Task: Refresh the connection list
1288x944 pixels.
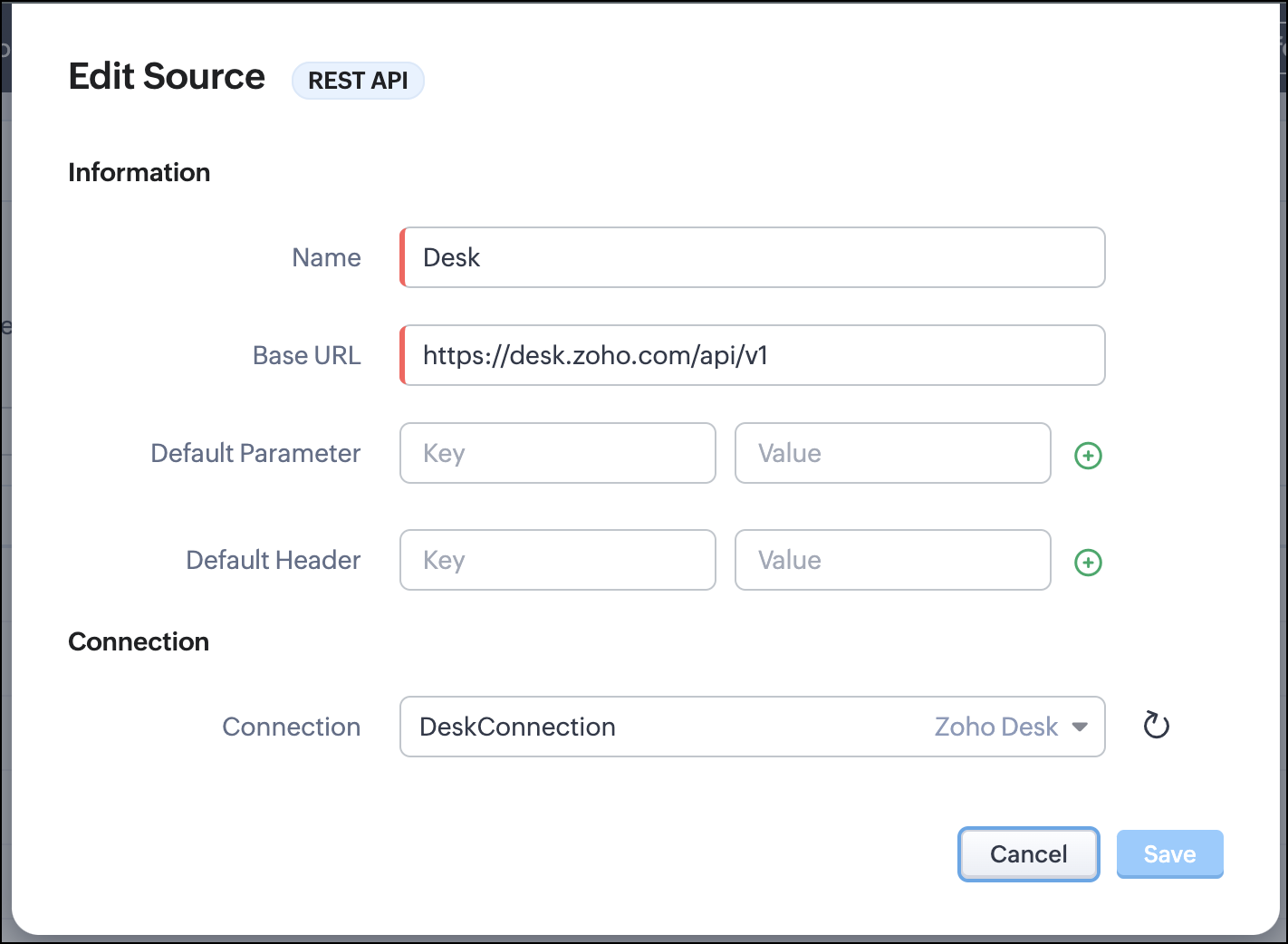Action: [1157, 726]
